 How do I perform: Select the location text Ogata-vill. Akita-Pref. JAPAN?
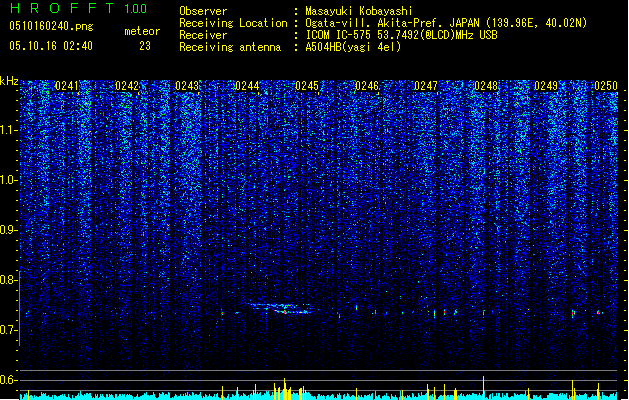pyautogui.click(x=393, y=23)
